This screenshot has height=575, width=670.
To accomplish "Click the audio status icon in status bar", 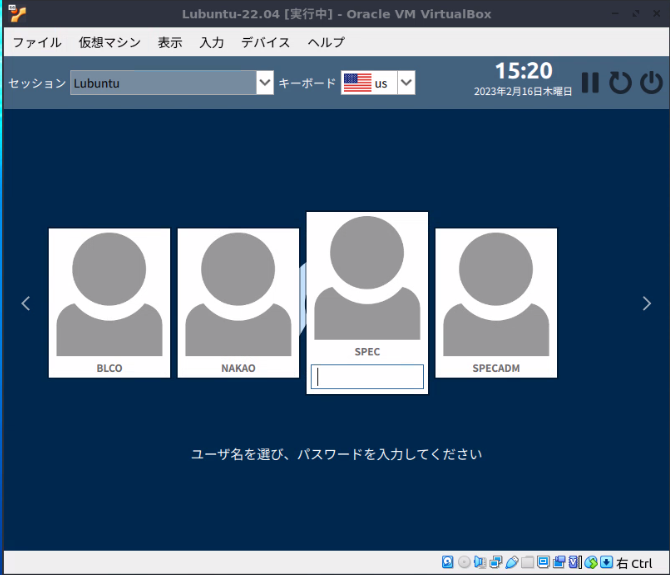I will pos(479,562).
